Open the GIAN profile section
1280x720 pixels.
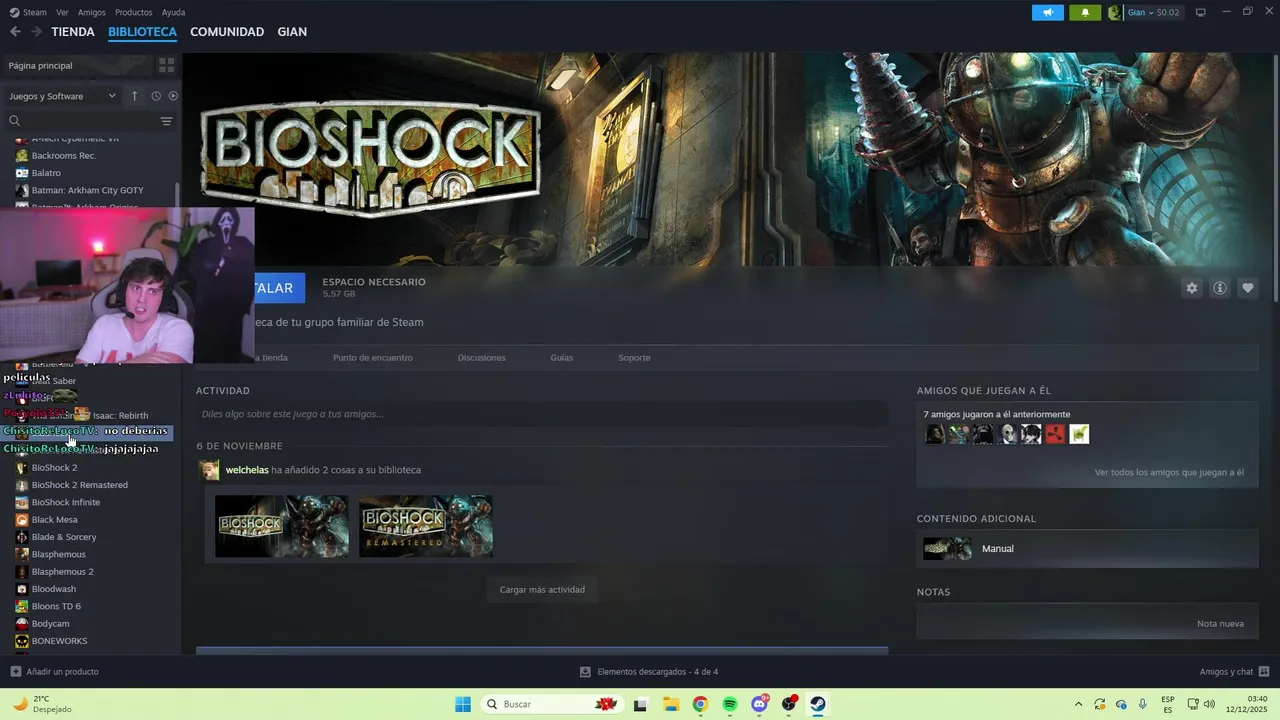[292, 32]
